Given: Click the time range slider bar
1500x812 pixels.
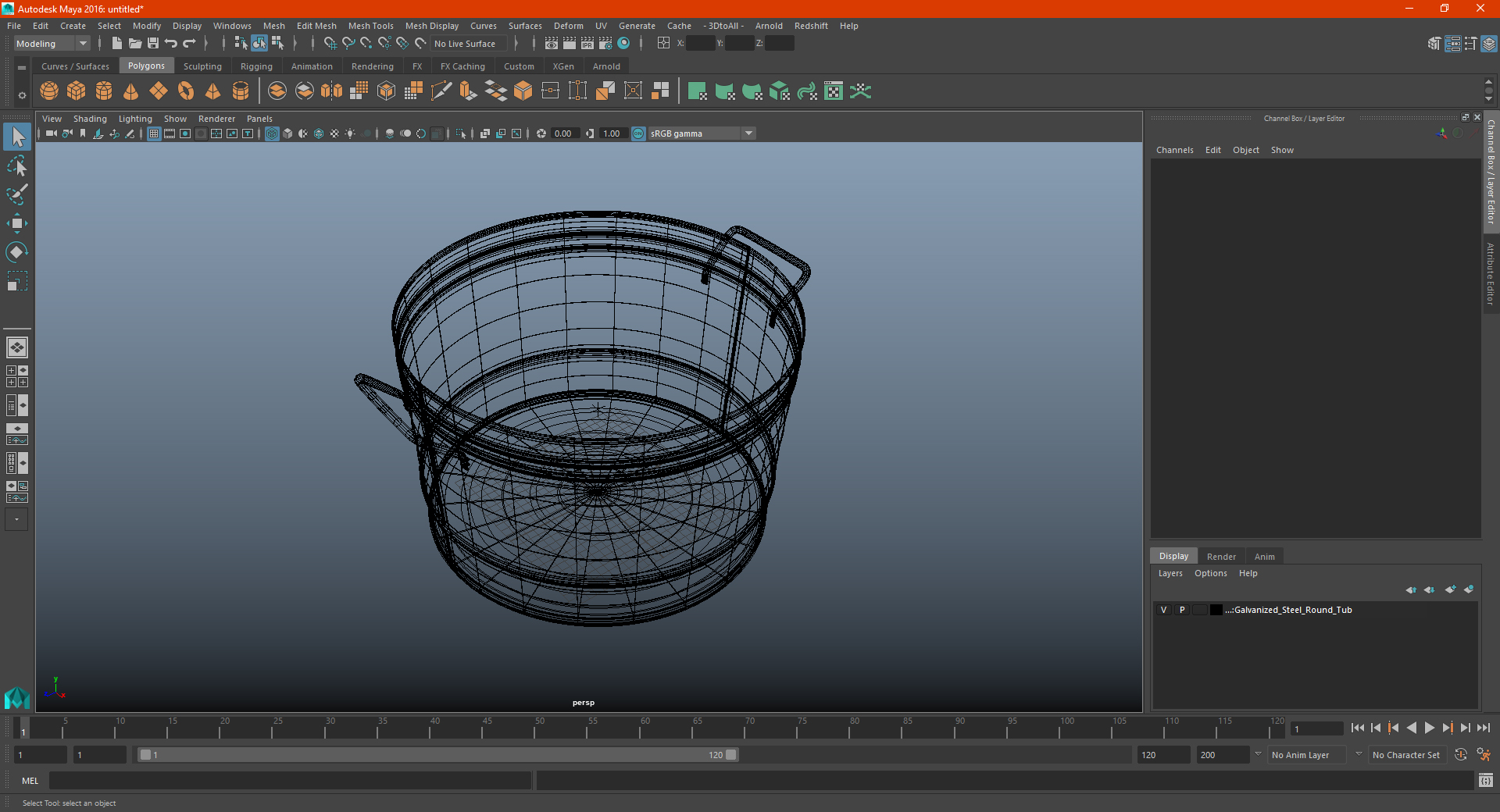Looking at the screenshot, I should pyautogui.click(x=437, y=755).
